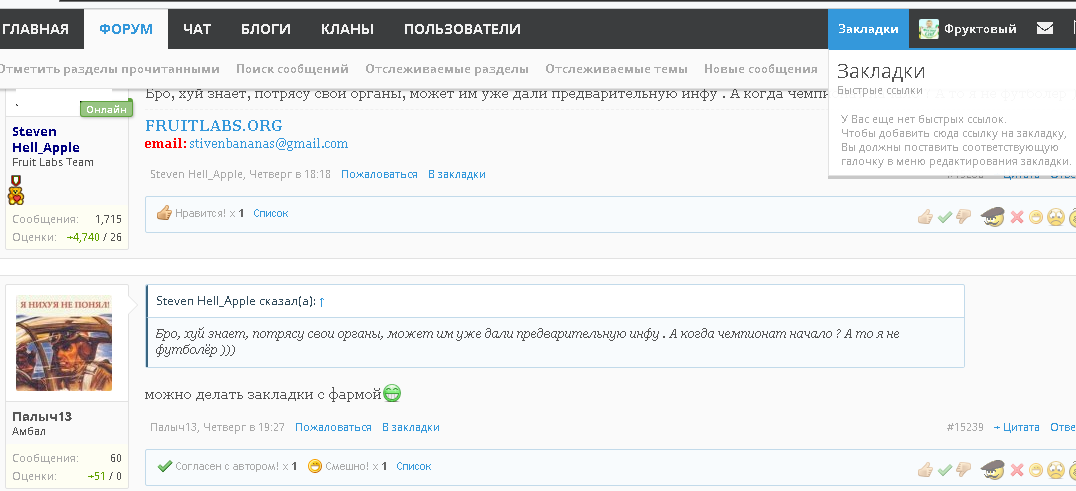This screenshot has height=491, width=1076.
Task: Open the ФОРУМ tab
Action: coord(126,29)
